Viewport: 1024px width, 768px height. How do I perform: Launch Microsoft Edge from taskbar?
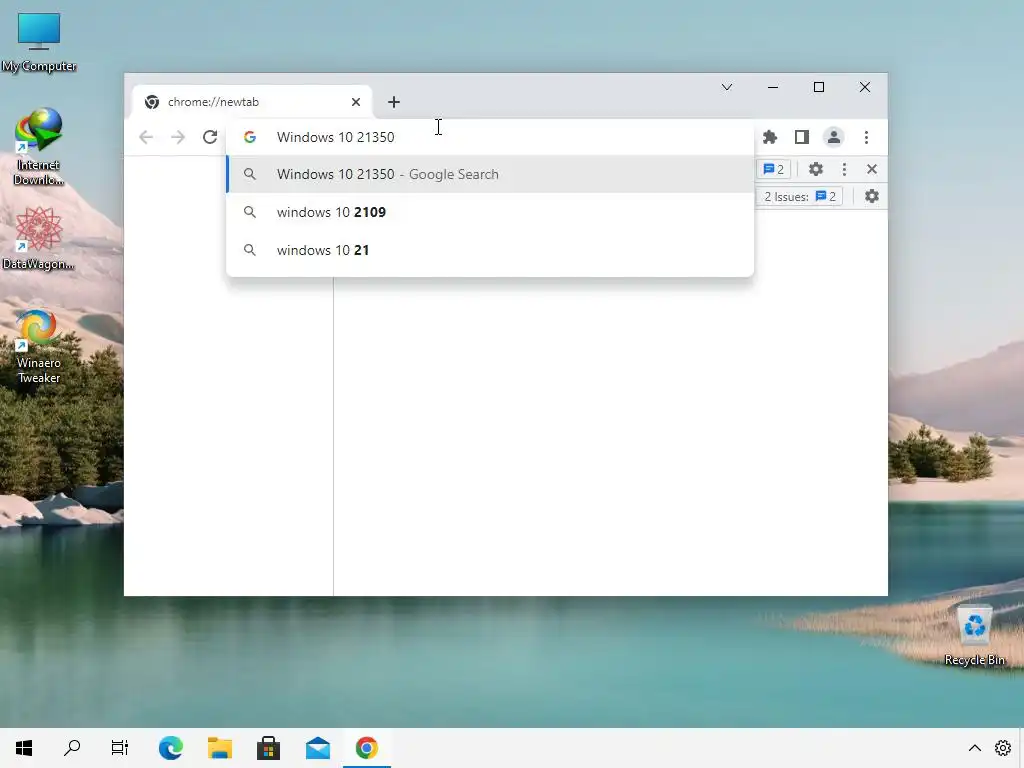(170, 748)
